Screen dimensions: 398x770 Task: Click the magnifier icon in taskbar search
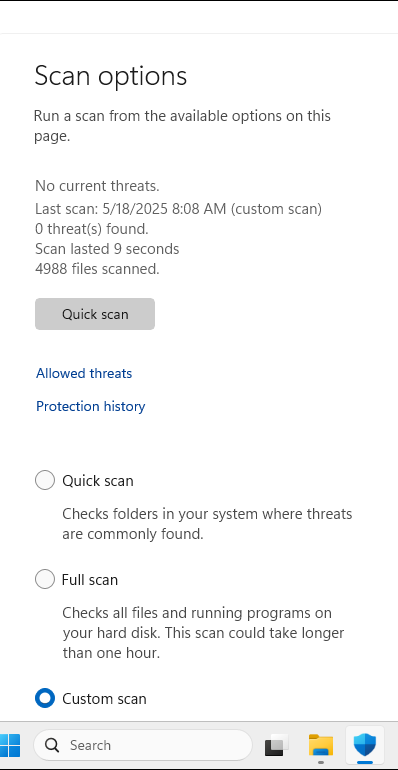pos(52,745)
